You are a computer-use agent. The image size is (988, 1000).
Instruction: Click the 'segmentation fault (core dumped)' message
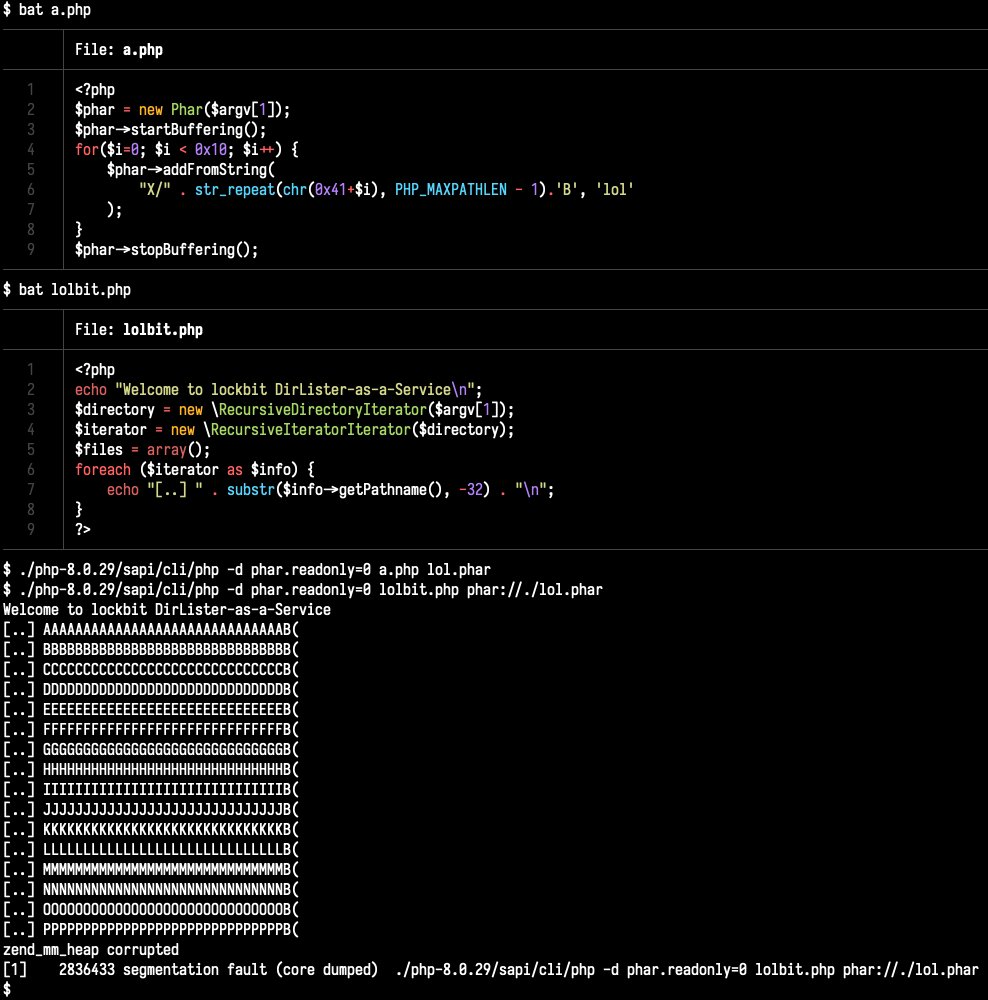[x=250, y=970]
